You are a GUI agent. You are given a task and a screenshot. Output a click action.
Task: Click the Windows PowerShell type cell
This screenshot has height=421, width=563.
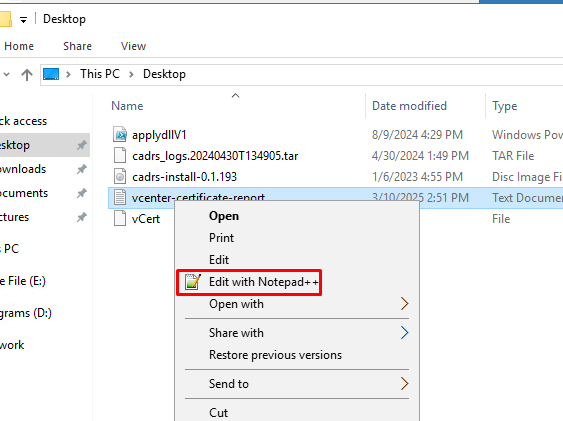coord(527,135)
